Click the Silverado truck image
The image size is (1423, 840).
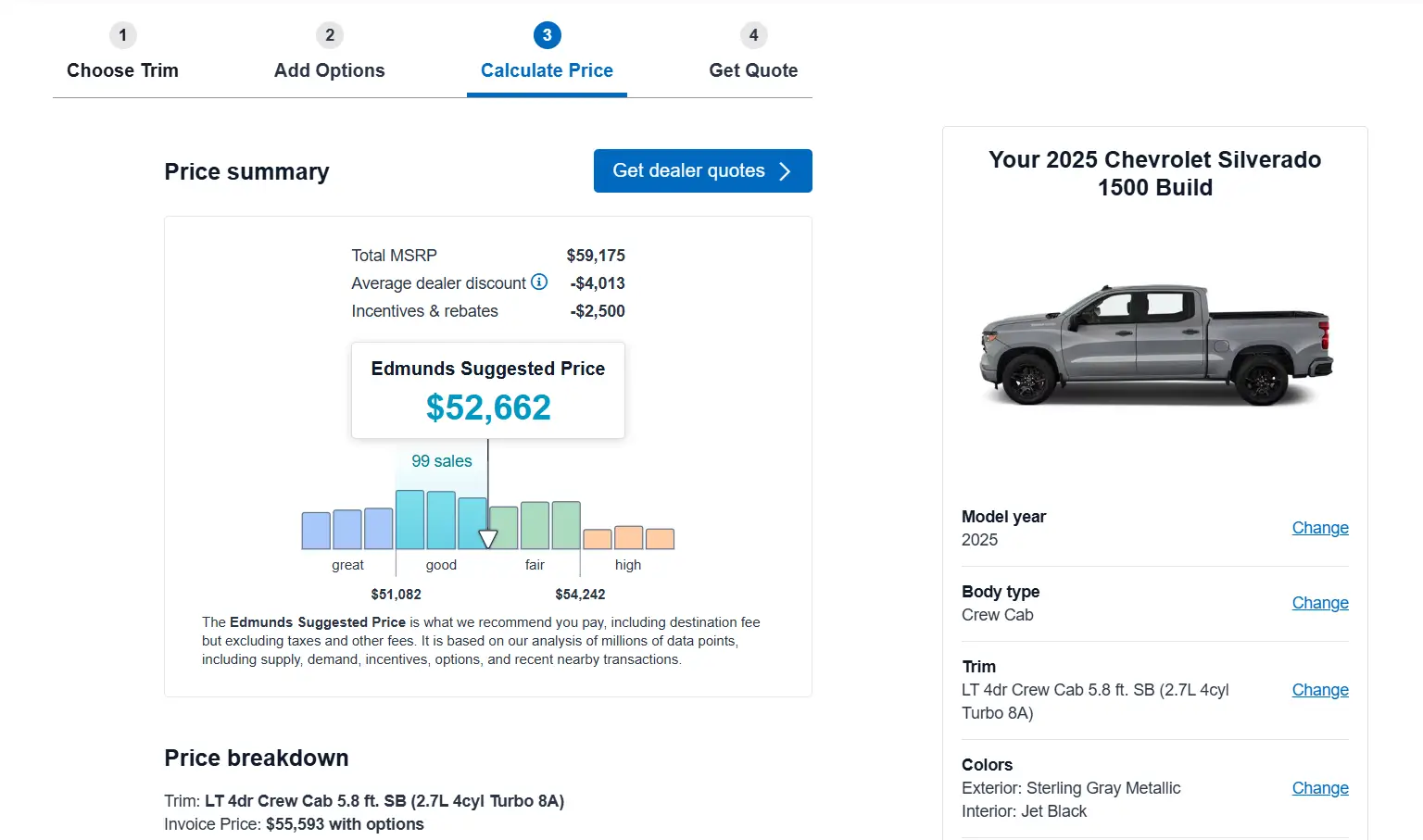[1155, 345]
